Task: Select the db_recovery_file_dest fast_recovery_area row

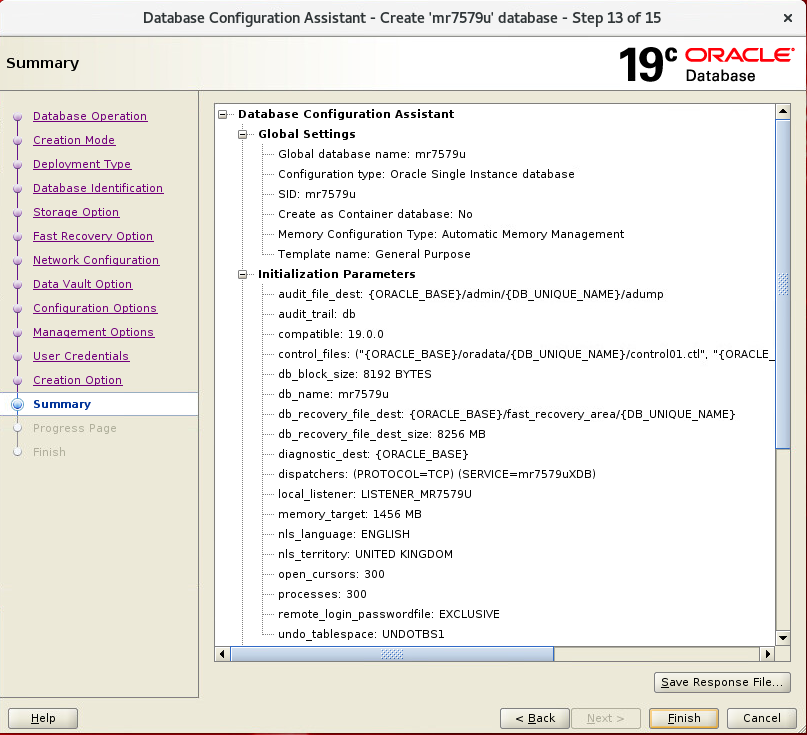Action: (506, 415)
